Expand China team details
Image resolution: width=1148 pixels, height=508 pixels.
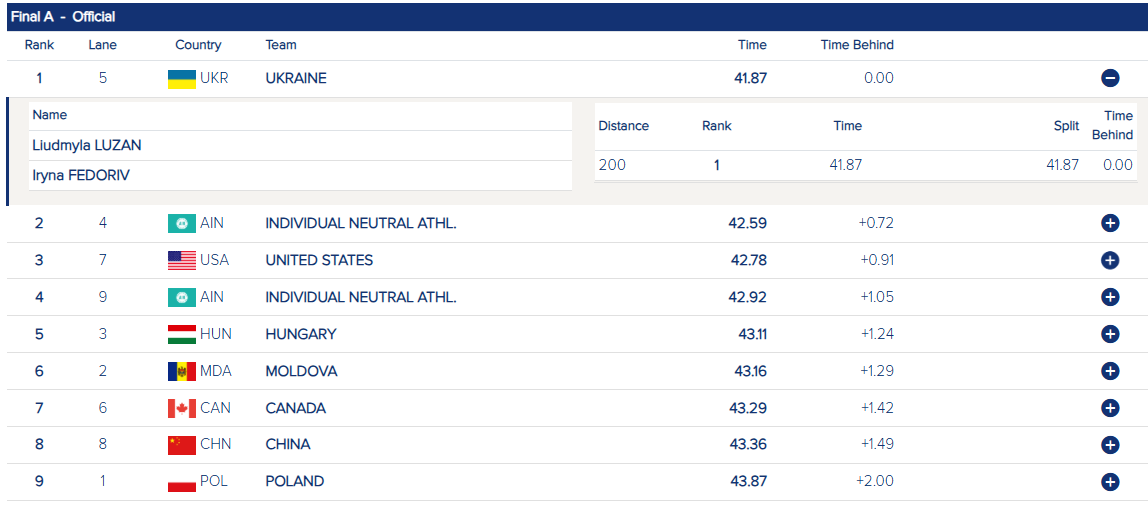(1109, 445)
